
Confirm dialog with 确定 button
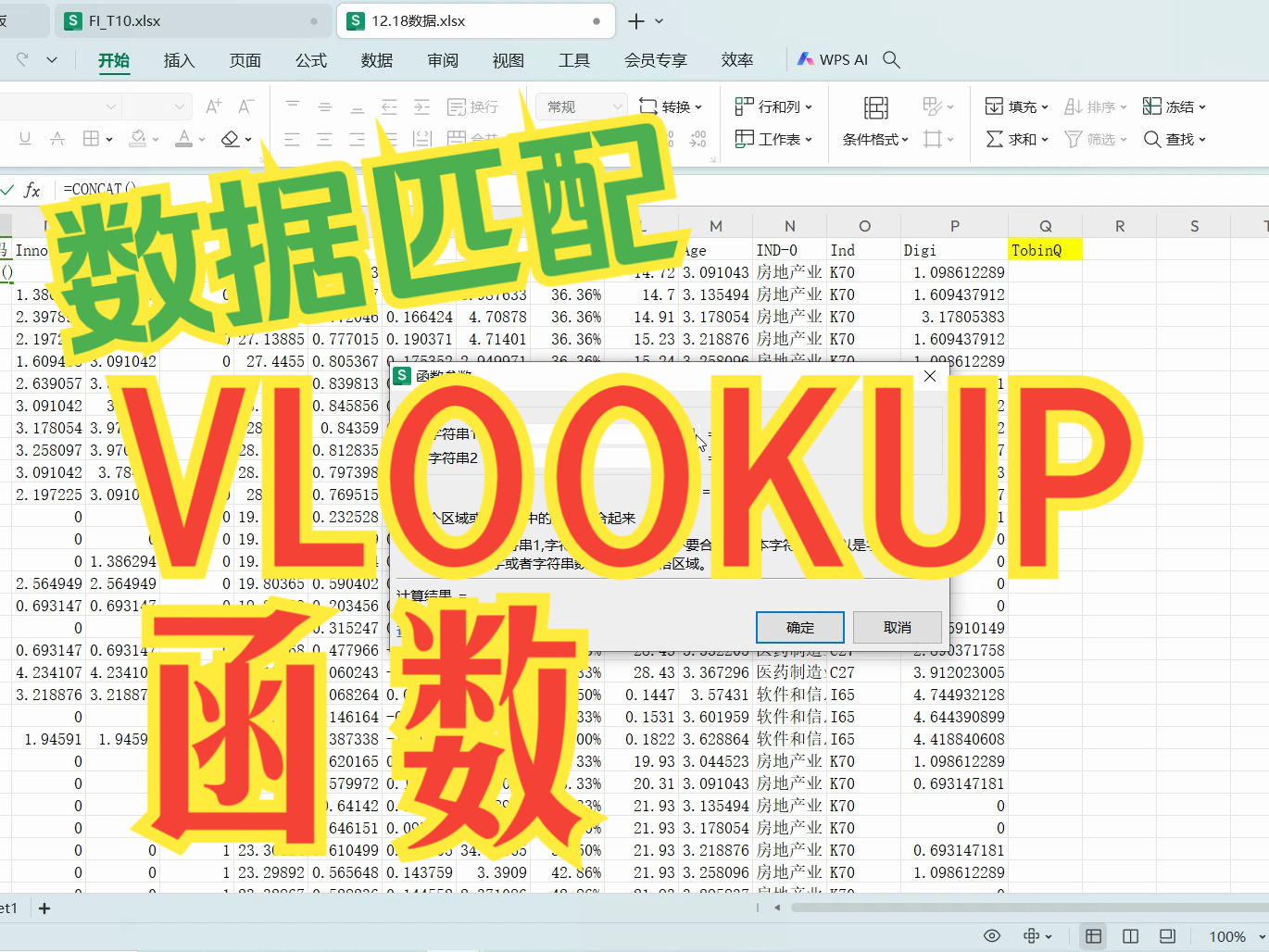pos(799,627)
